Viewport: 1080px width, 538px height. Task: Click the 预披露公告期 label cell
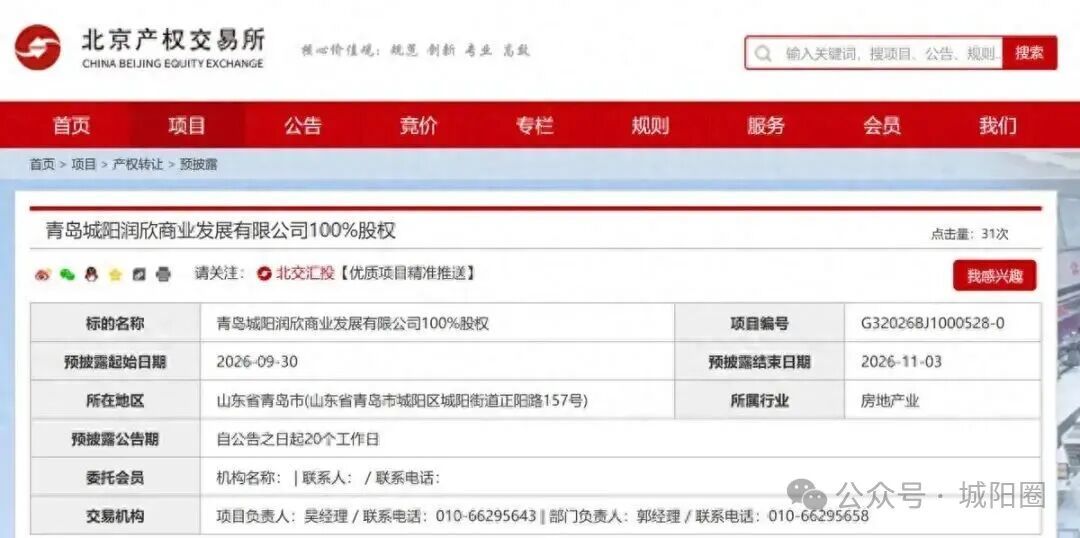coord(115,439)
